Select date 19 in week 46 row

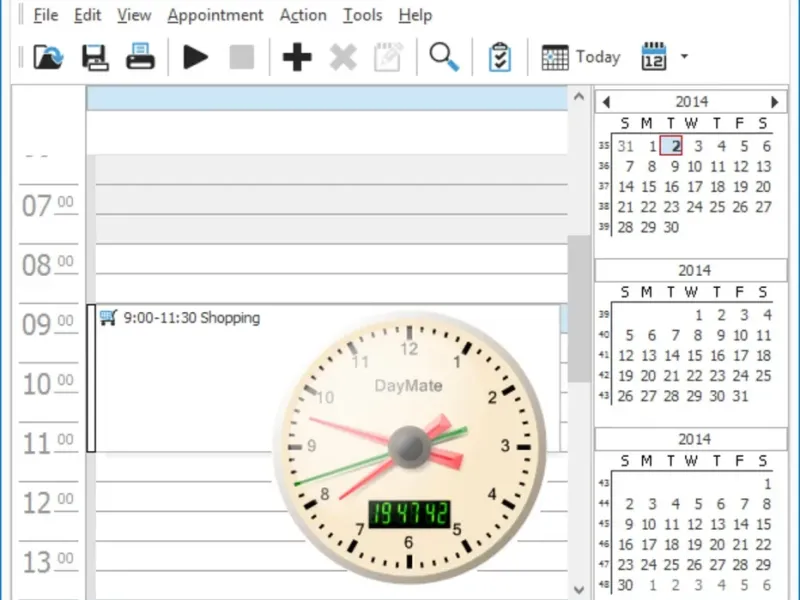[694, 545]
